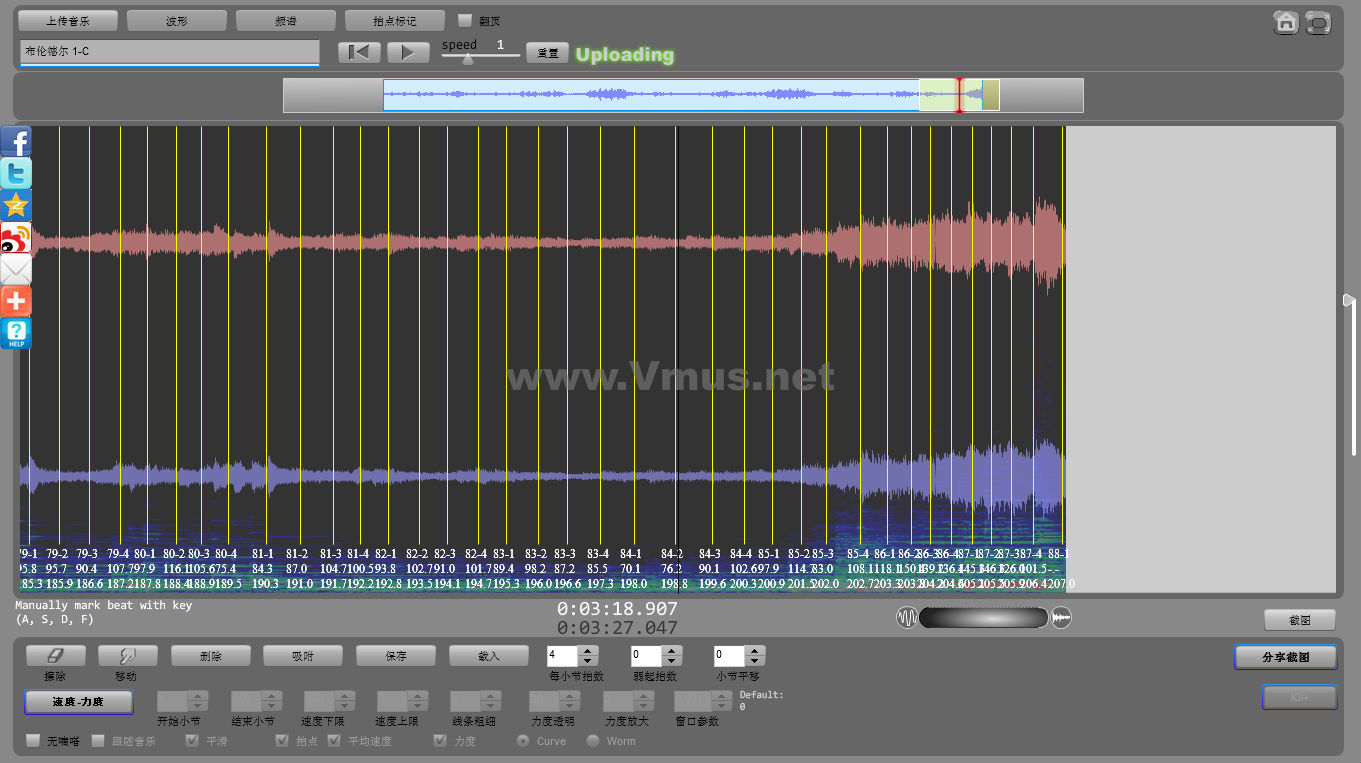Click the home icon at top right
The height and width of the screenshot is (763, 1361).
[x=1286, y=22]
